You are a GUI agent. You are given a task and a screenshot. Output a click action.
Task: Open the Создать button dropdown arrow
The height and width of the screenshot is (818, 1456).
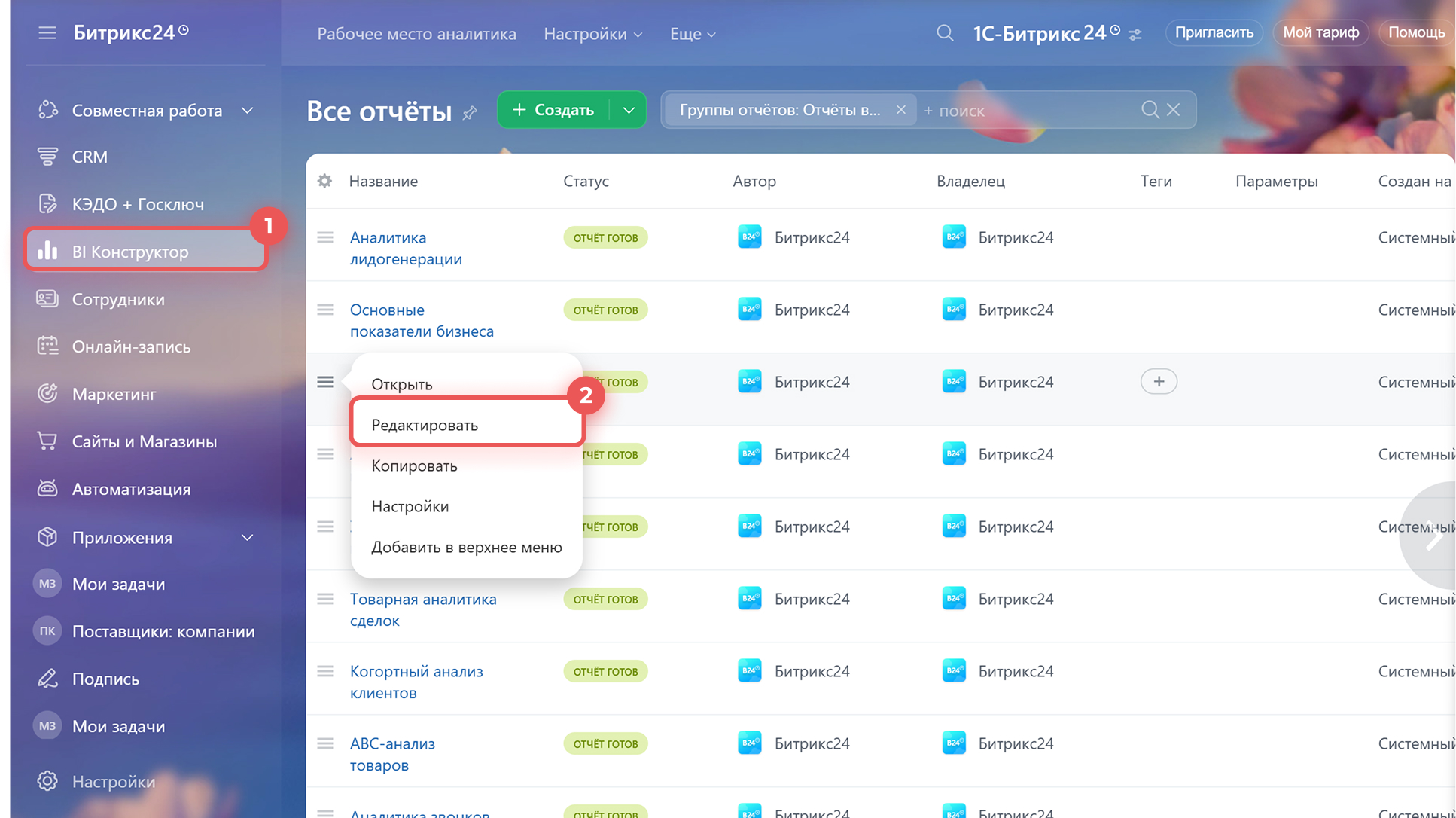pos(629,110)
